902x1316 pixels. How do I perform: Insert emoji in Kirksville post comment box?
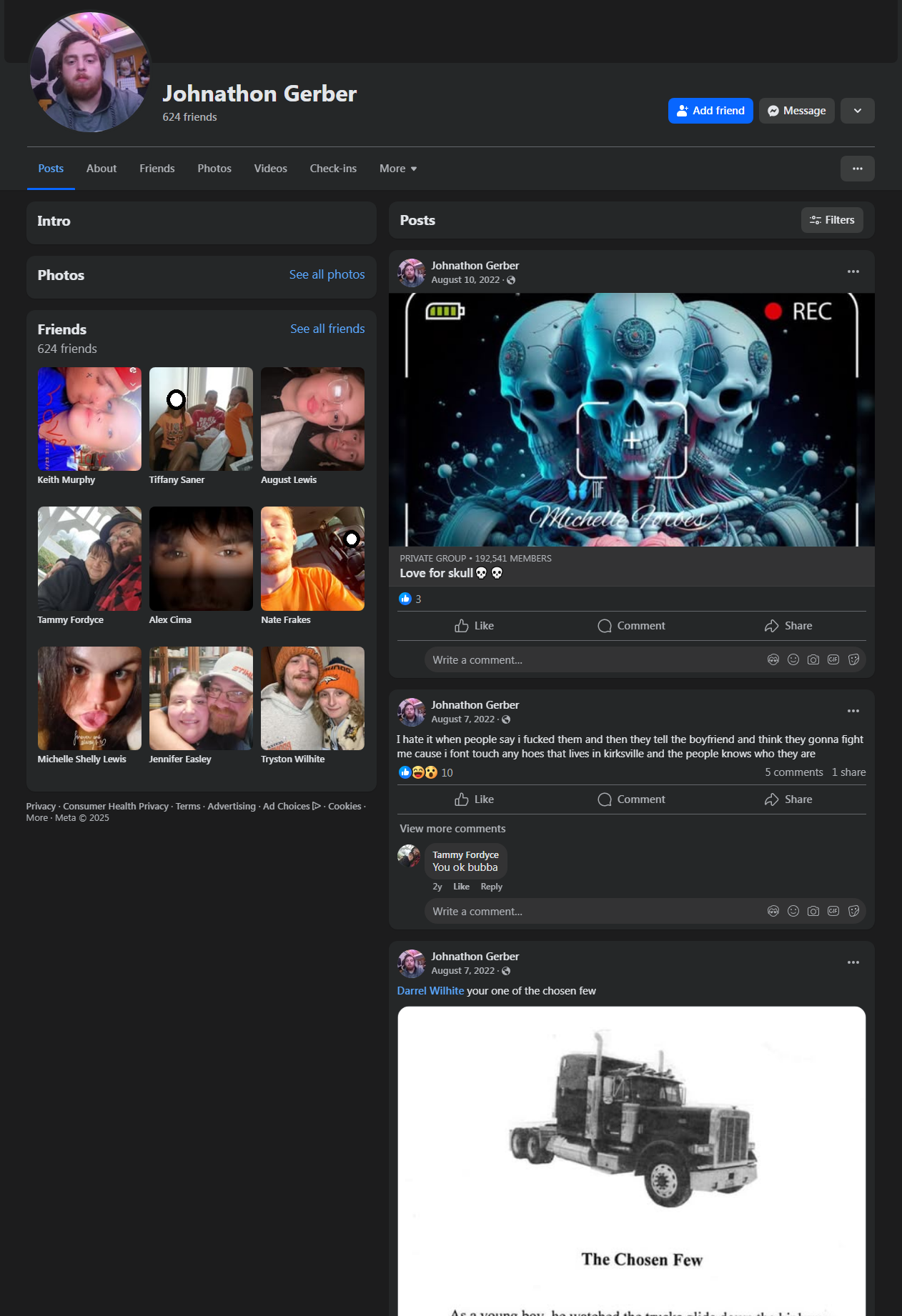(x=793, y=911)
